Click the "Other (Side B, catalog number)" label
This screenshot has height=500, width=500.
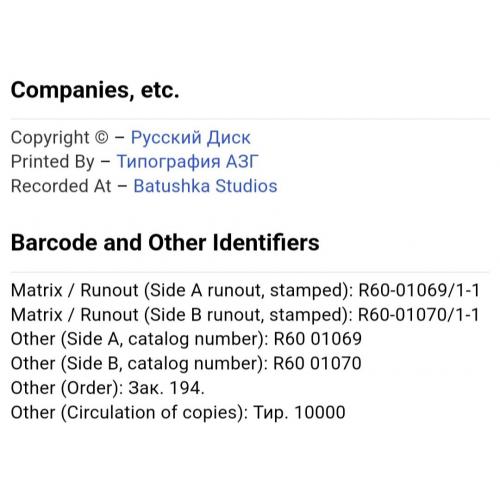(x=139, y=364)
